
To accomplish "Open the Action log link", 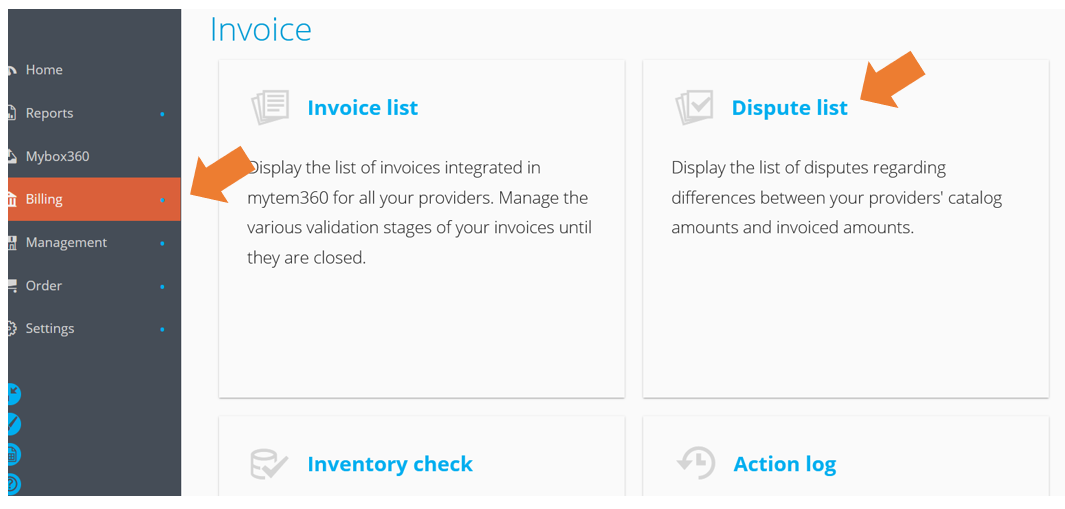I will pos(784,464).
